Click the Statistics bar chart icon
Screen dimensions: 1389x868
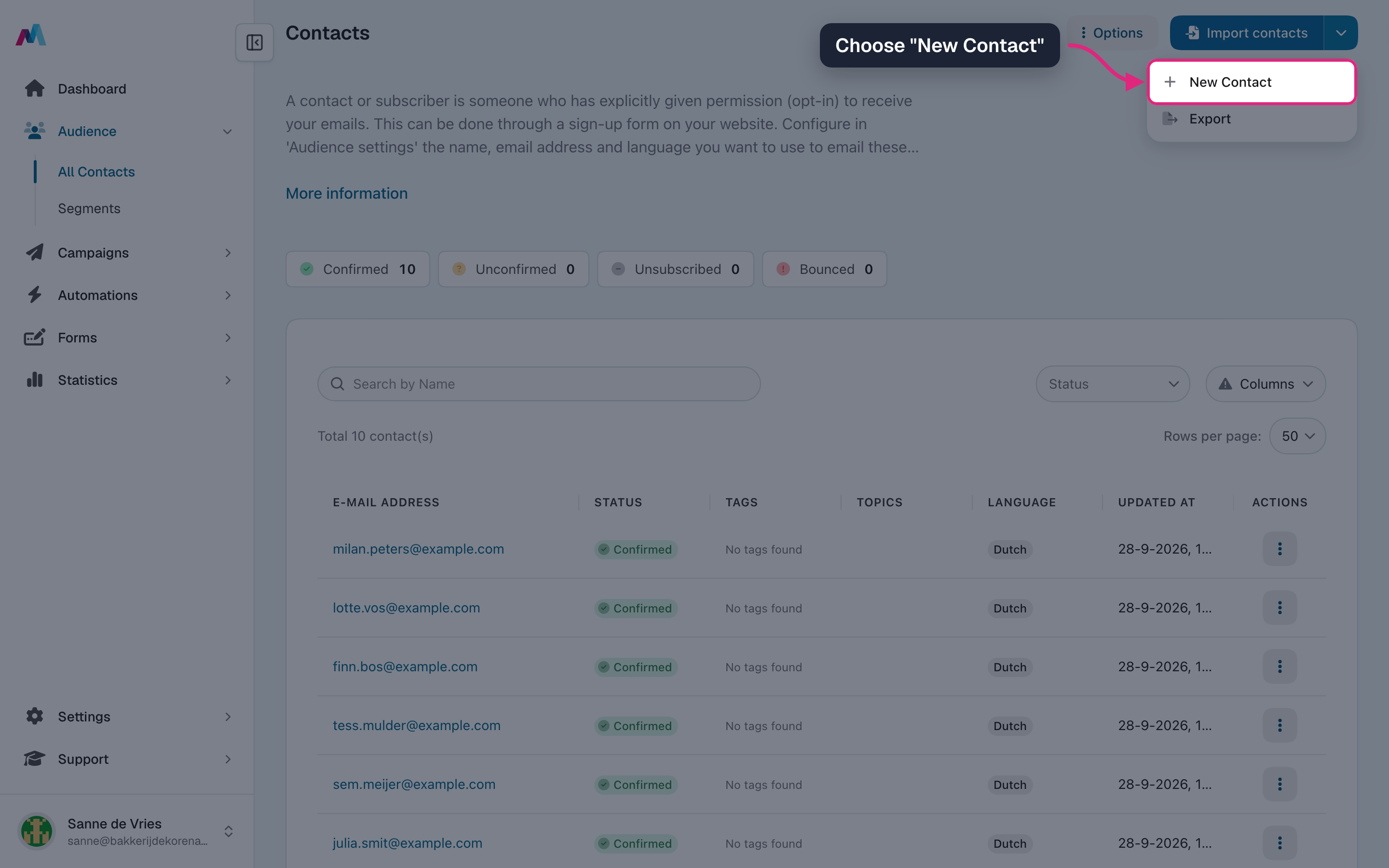[x=34, y=380]
